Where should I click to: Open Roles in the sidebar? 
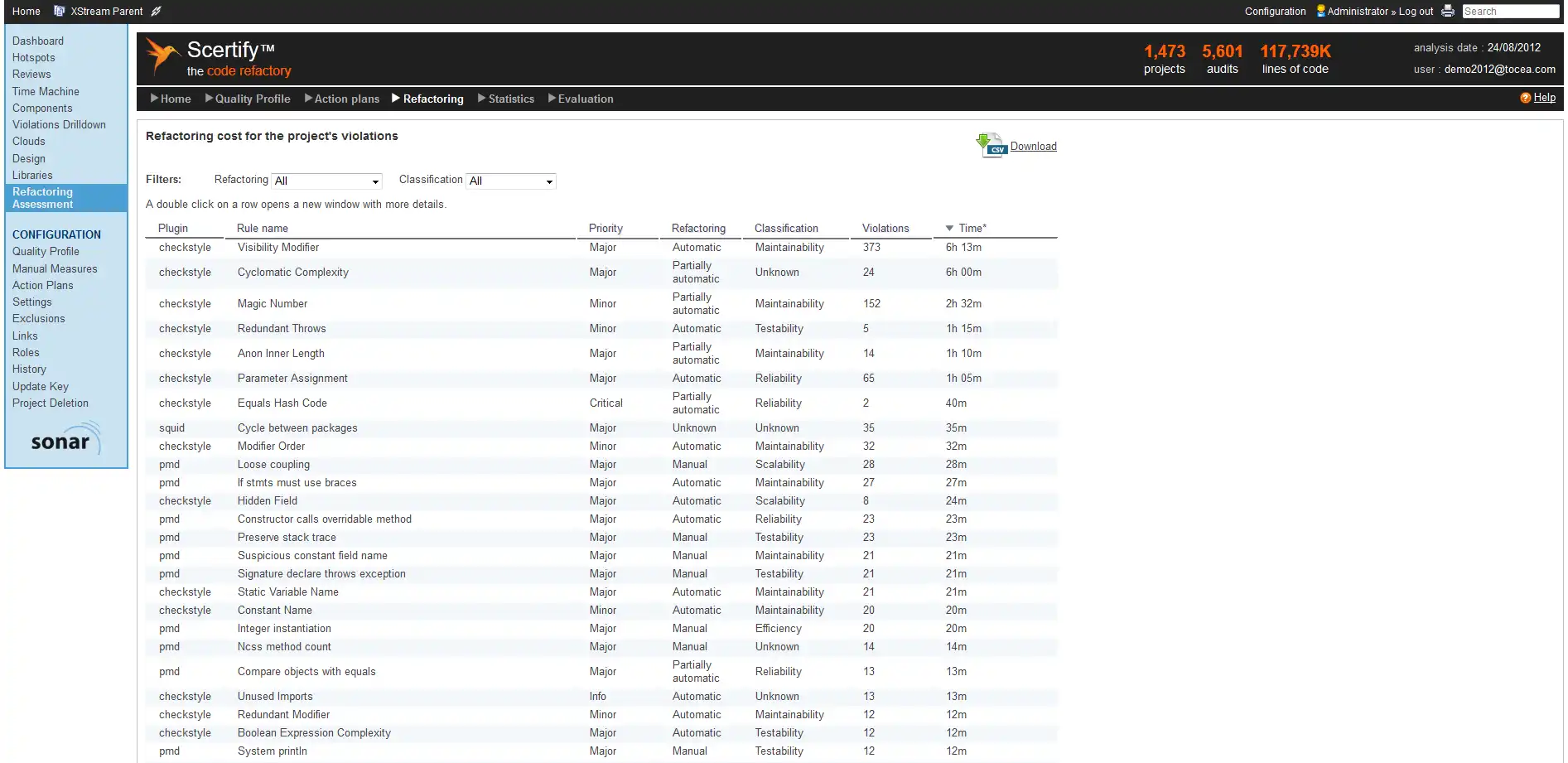point(26,352)
